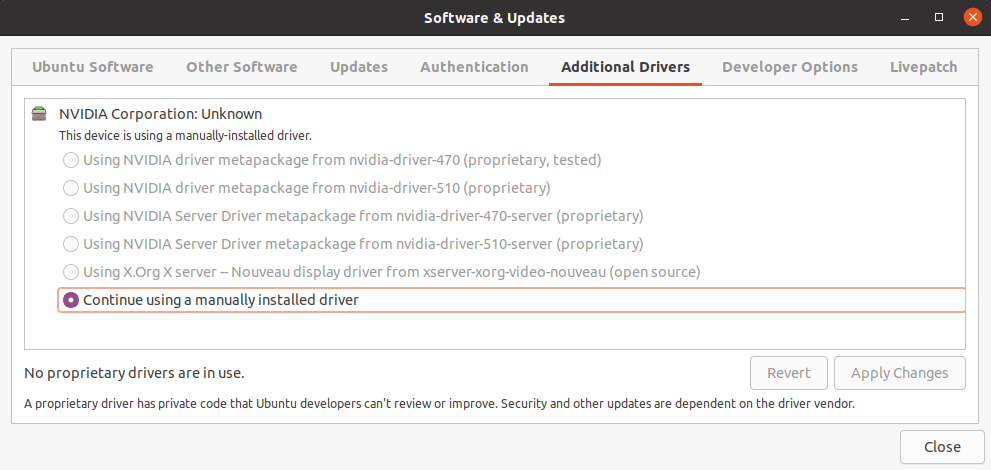Select Nouveau open source display driver

click(x=71, y=272)
